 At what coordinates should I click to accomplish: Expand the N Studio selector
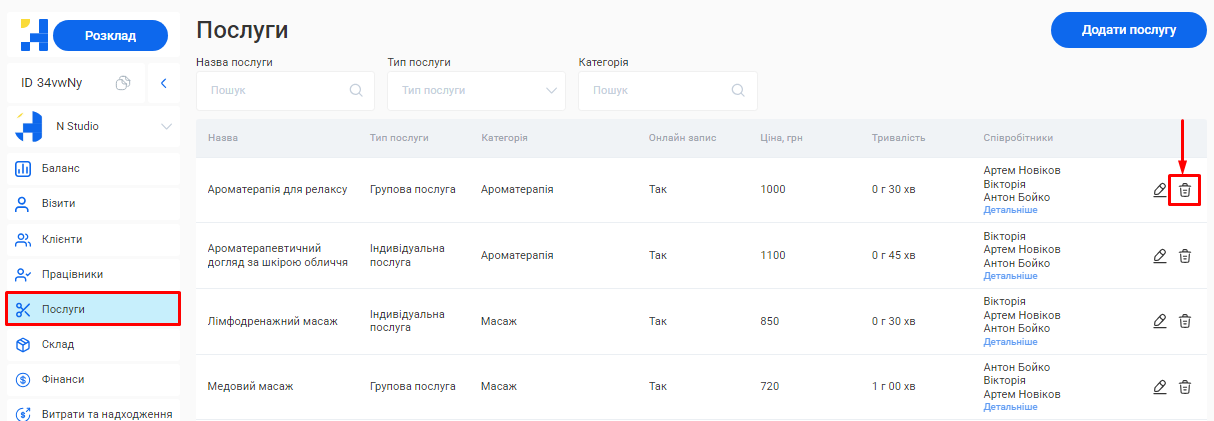coord(166,127)
